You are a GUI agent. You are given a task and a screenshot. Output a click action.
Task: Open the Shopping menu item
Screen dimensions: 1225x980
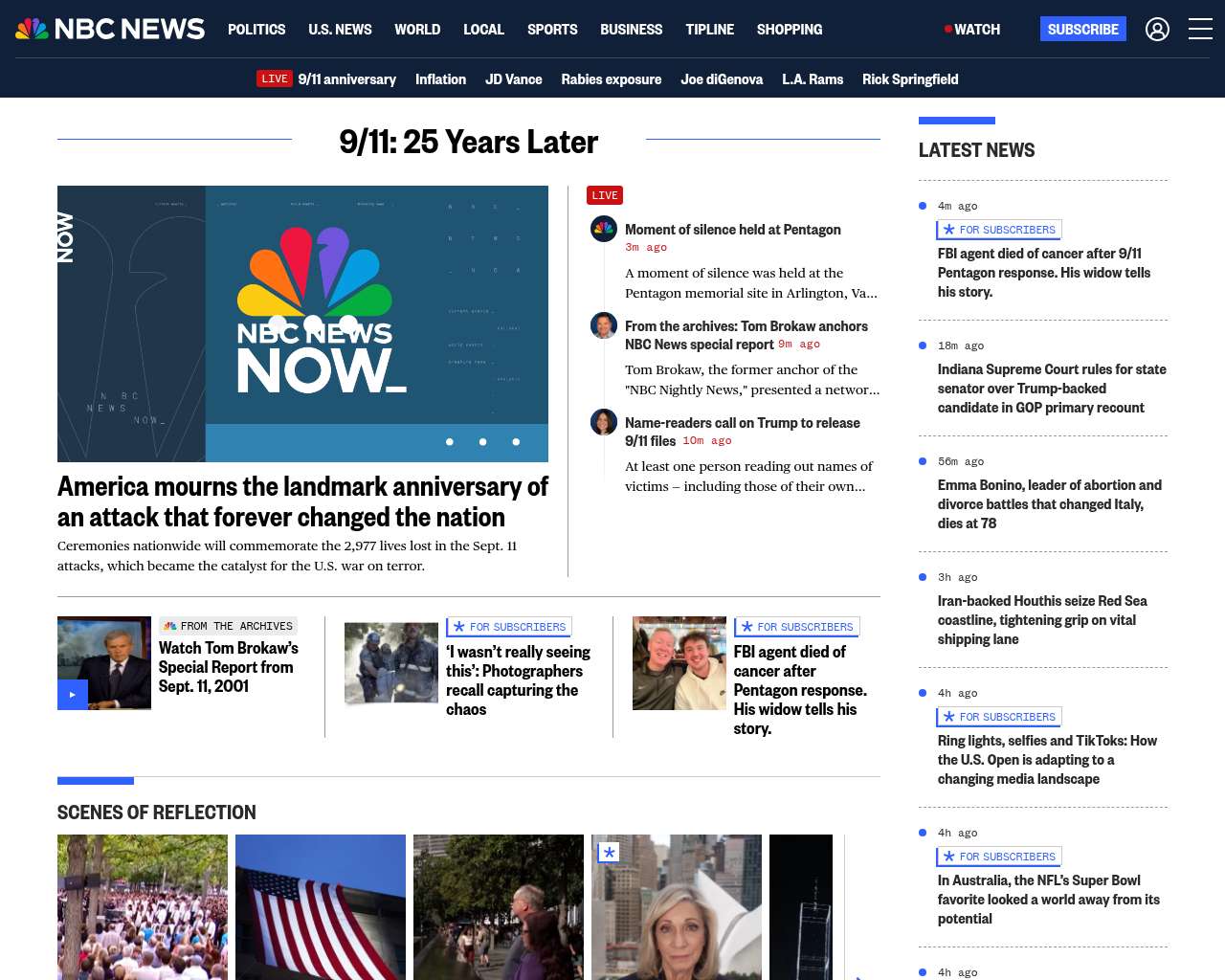[790, 30]
